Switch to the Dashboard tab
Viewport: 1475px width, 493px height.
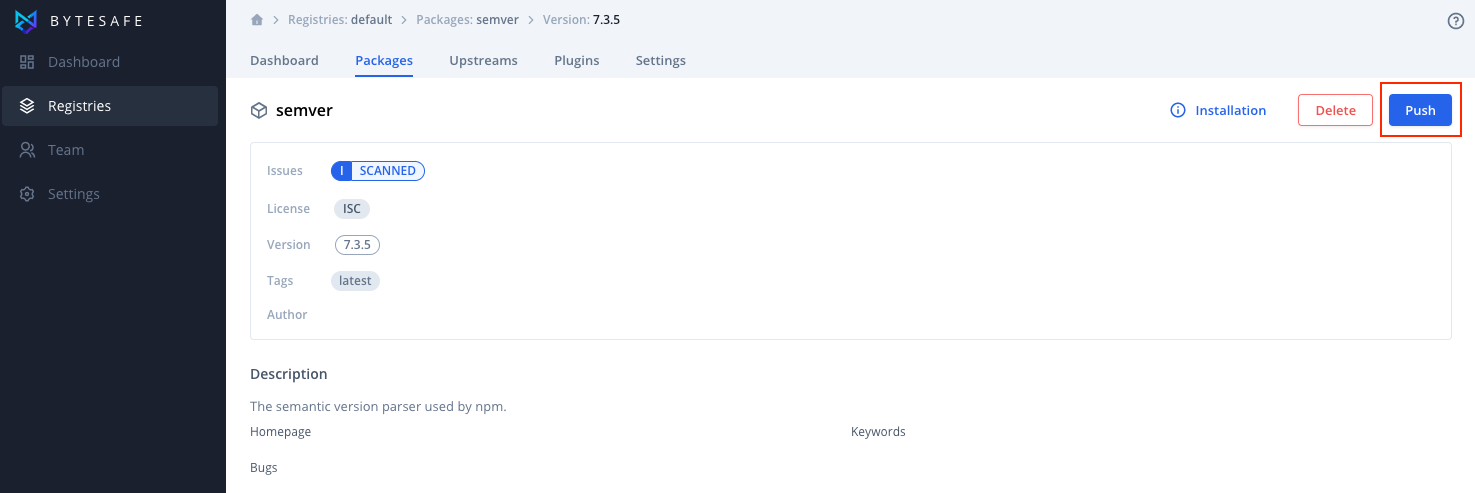(284, 60)
